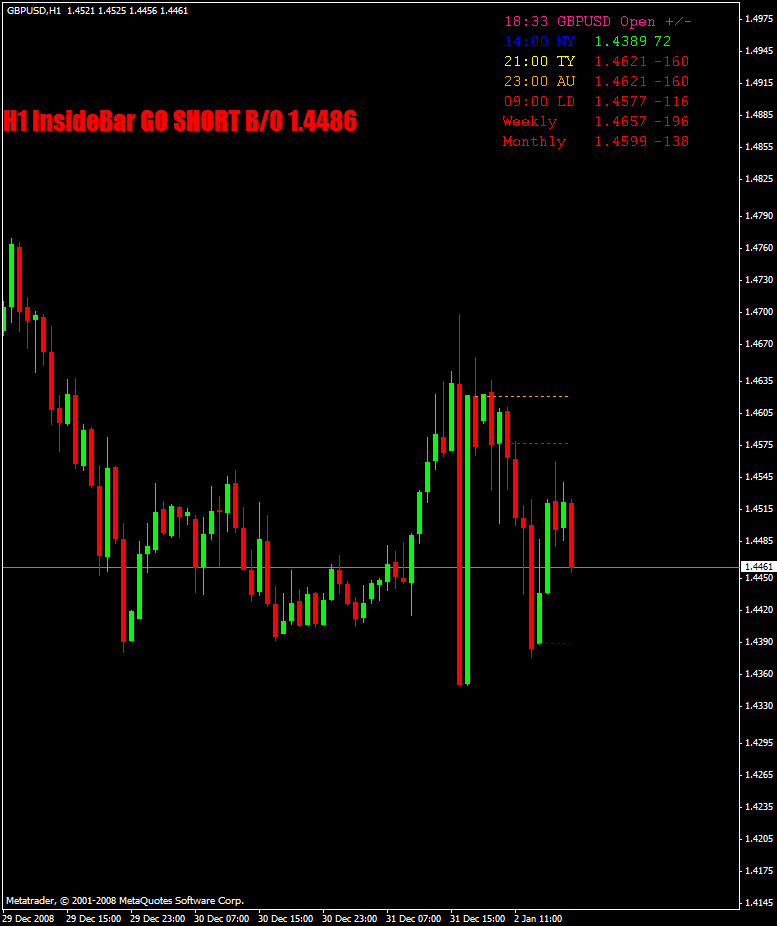Viewport: 777px width, 926px height.
Task: Select the 23:00 AU session row
Action: 596,81
